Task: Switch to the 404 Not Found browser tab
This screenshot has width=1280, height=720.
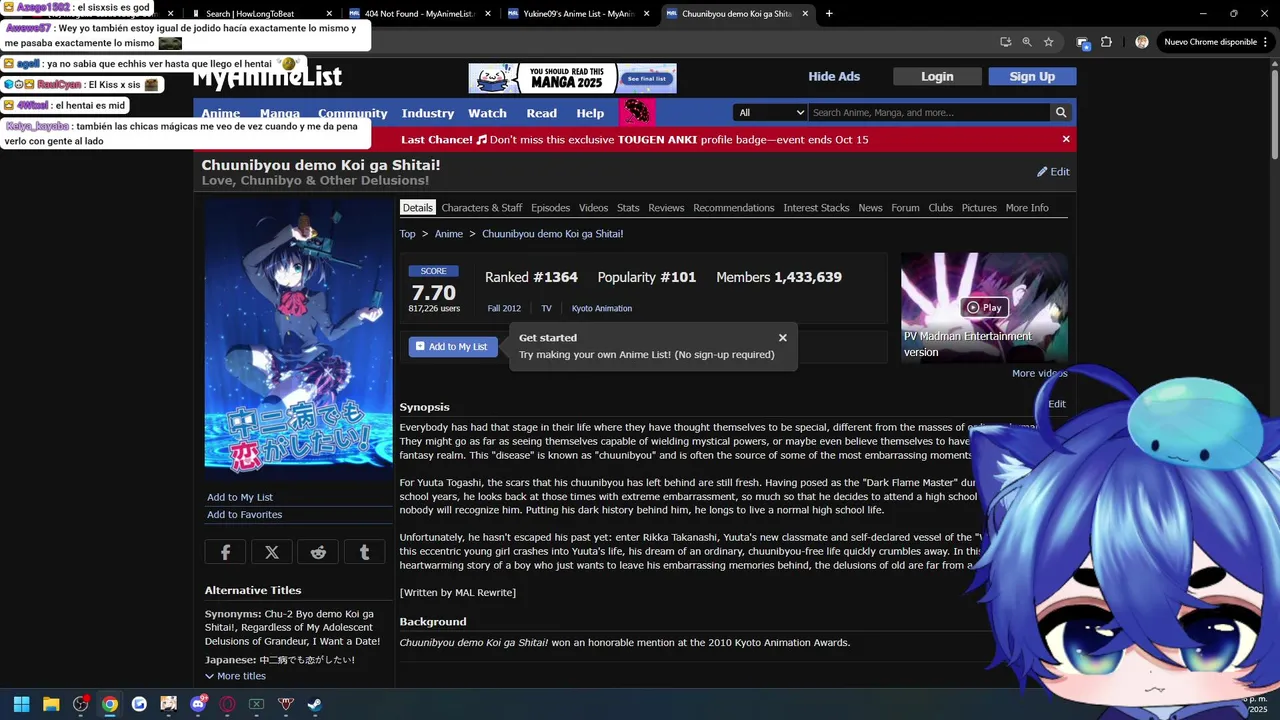Action: pyautogui.click(x=420, y=14)
